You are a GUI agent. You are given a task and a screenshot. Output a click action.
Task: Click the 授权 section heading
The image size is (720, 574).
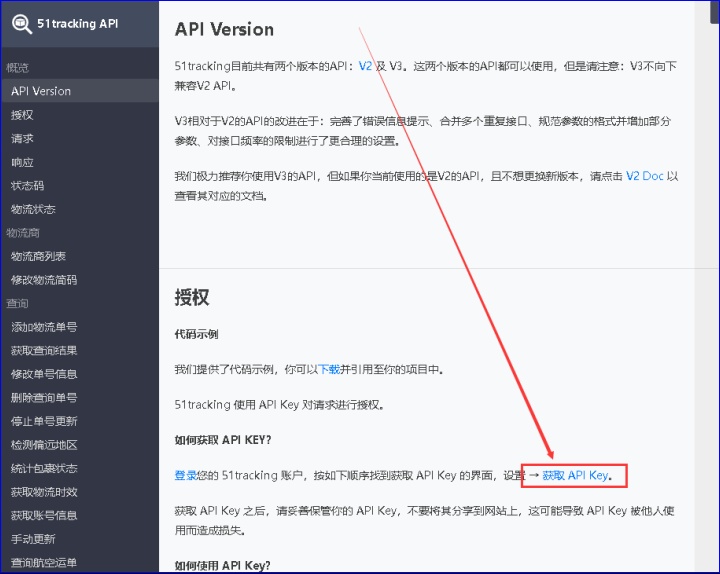(192, 297)
